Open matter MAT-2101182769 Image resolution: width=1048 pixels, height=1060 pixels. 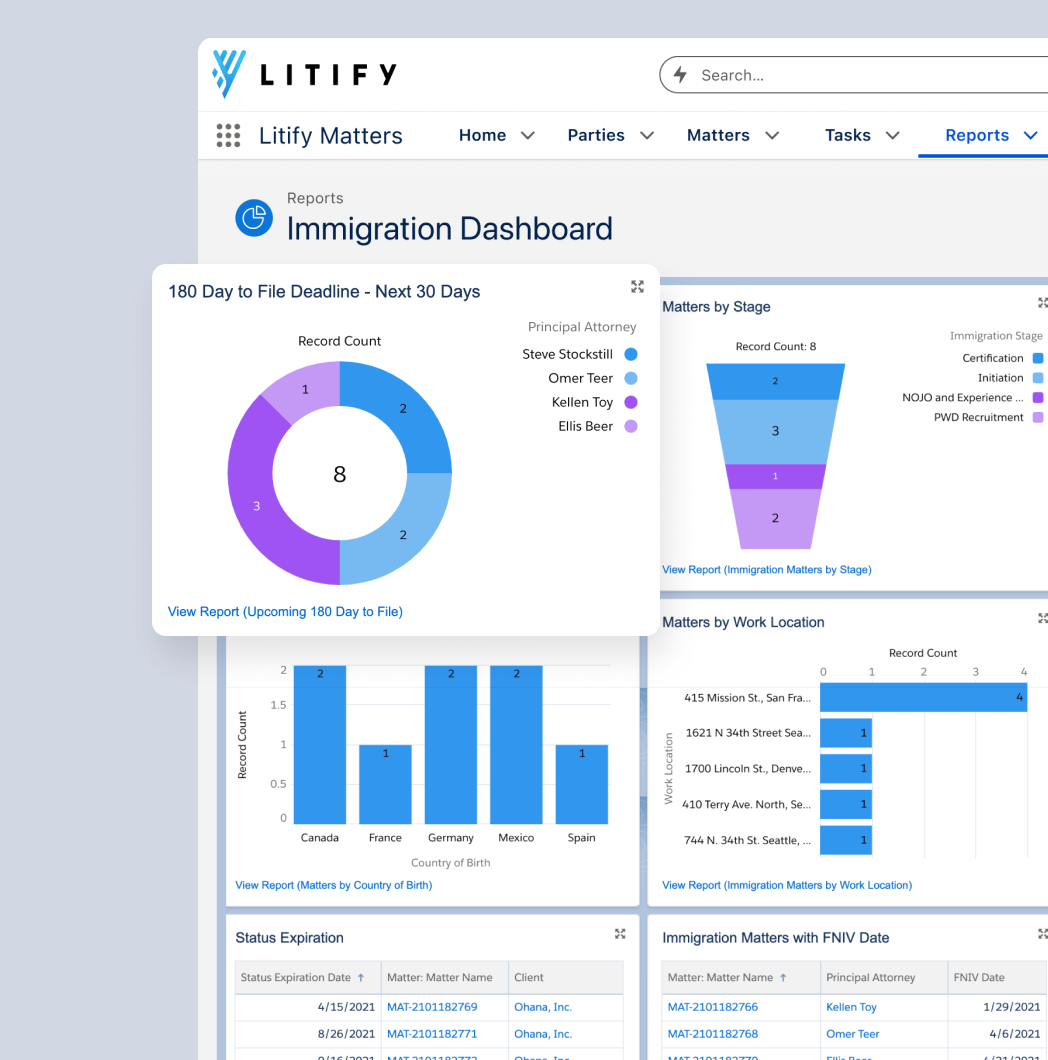pyautogui.click(x=432, y=1007)
